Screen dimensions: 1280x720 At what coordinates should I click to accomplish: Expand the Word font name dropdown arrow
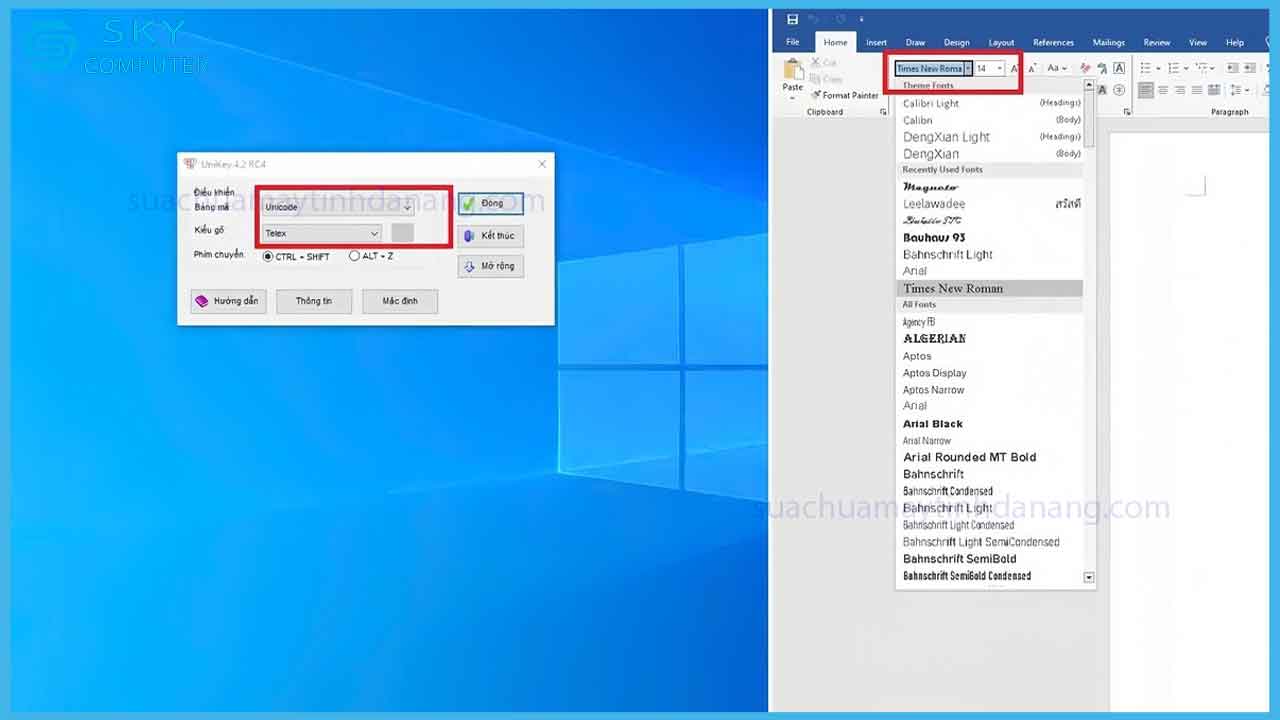coord(968,68)
